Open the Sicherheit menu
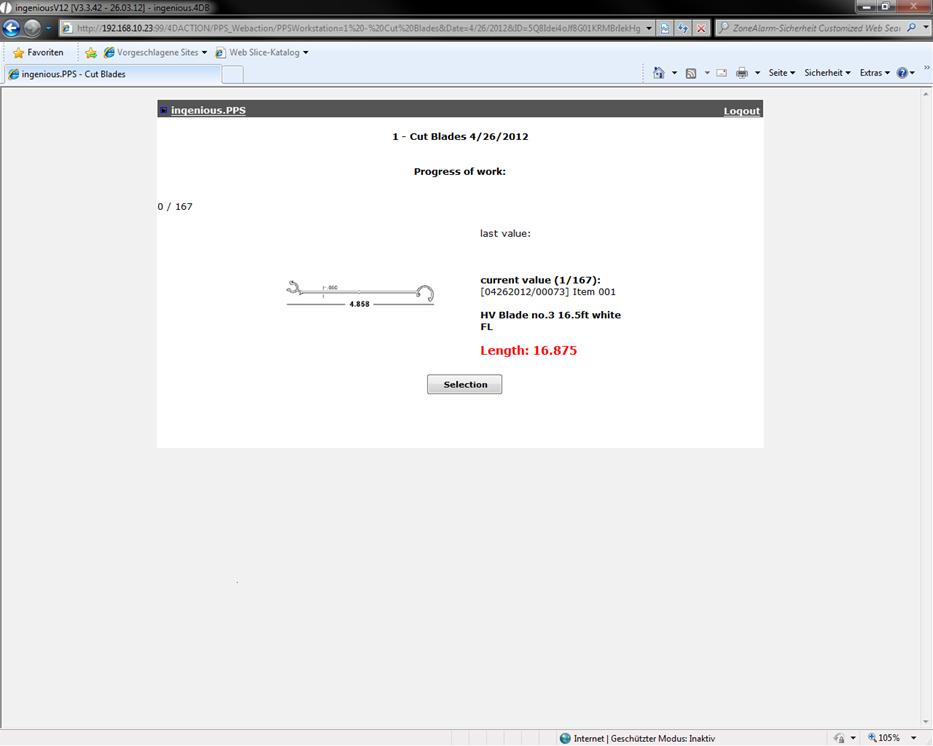 [826, 73]
